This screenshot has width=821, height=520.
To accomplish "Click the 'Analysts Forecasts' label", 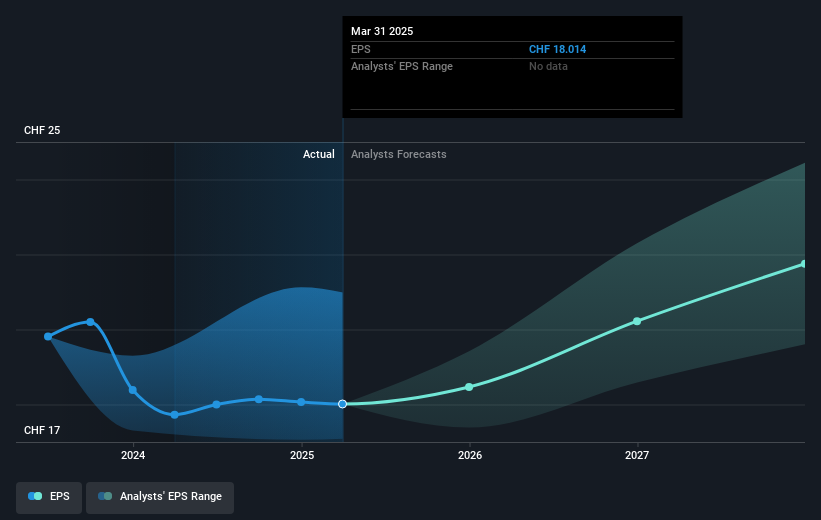I will tap(398, 154).
